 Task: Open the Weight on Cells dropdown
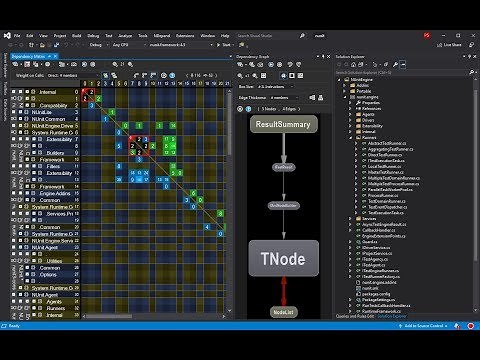coord(73,75)
